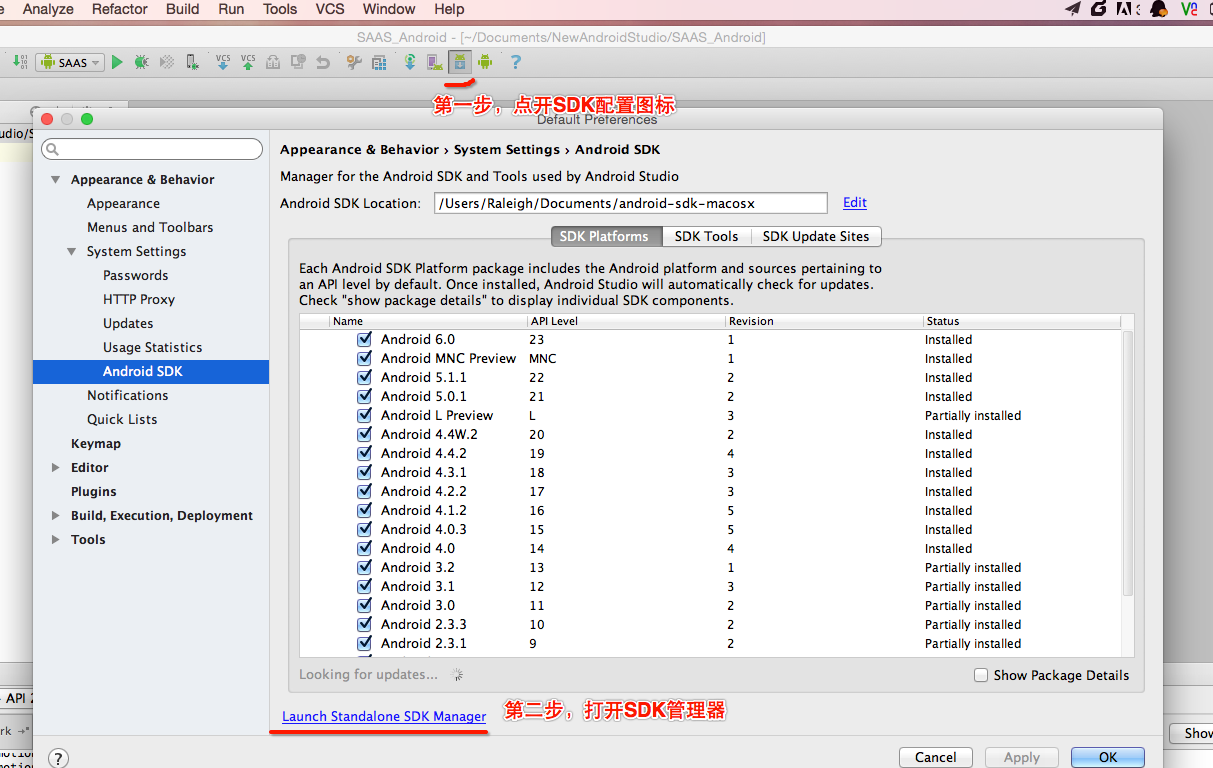Viewport: 1213px width, 768px height.
Task: Open Settings via the wrench icon
Action: (354, 62)
